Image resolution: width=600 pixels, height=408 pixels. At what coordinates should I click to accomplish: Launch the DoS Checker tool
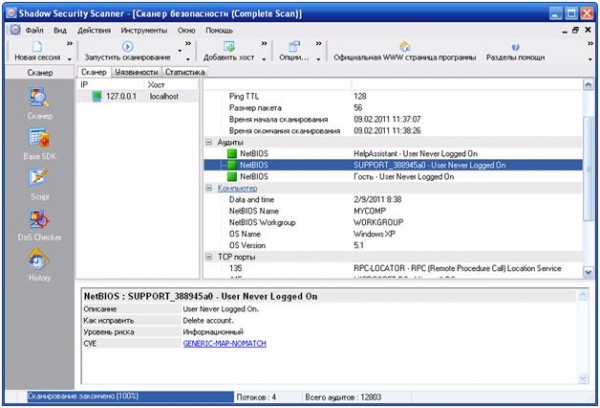[x=39, y=219]
